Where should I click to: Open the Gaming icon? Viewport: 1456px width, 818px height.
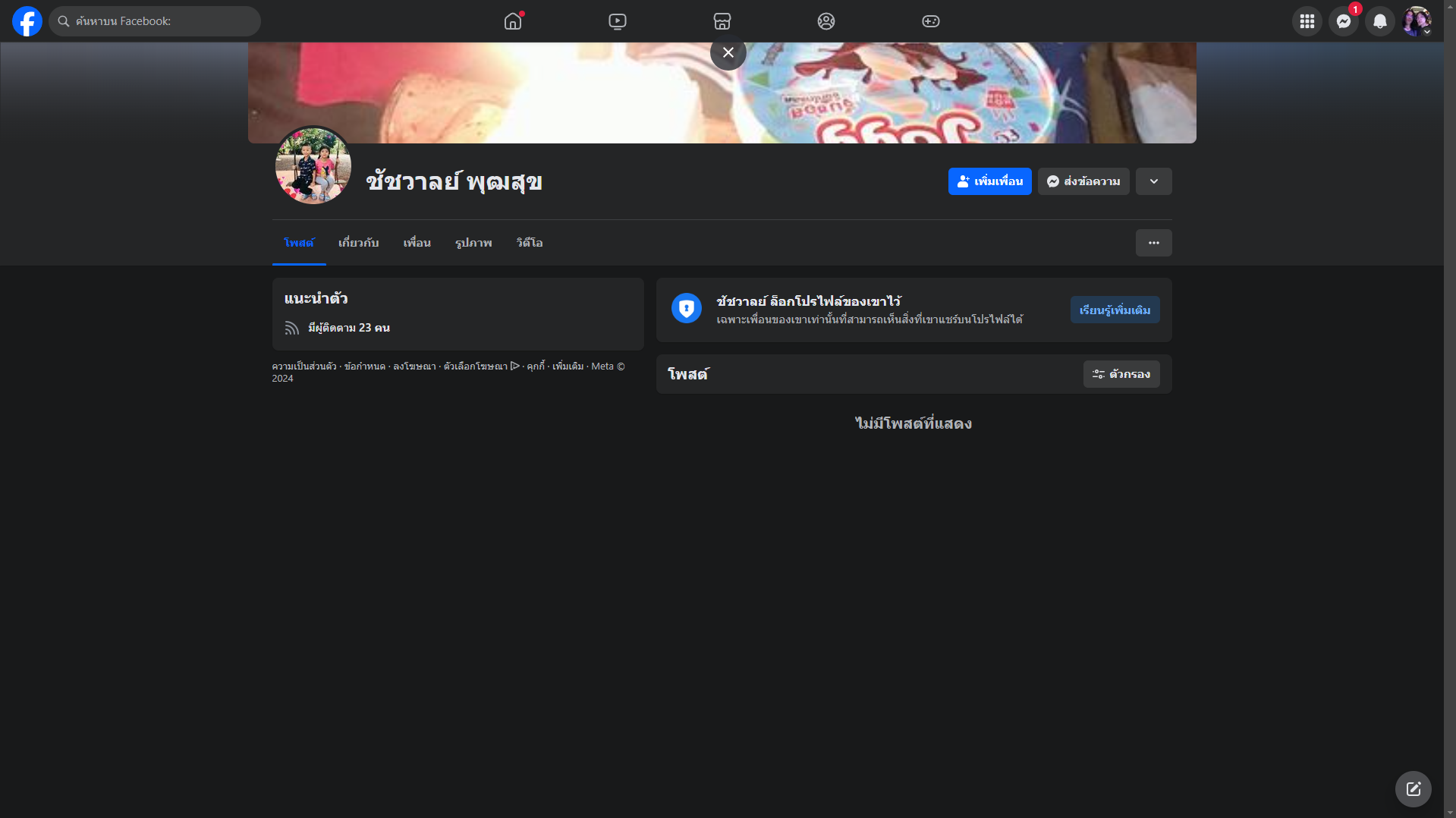click(931, 21)
